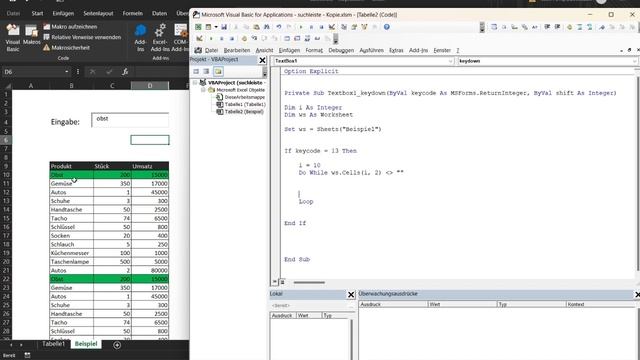Screen dimensions: 640x360
Task: Open the watch window icon in debug toolbar
Action: [307, 39]
